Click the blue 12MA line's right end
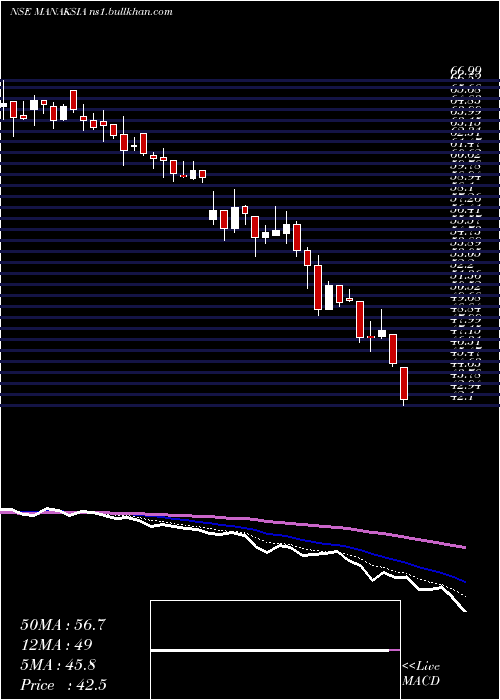The image size is (500, 700). pos(464,581)
